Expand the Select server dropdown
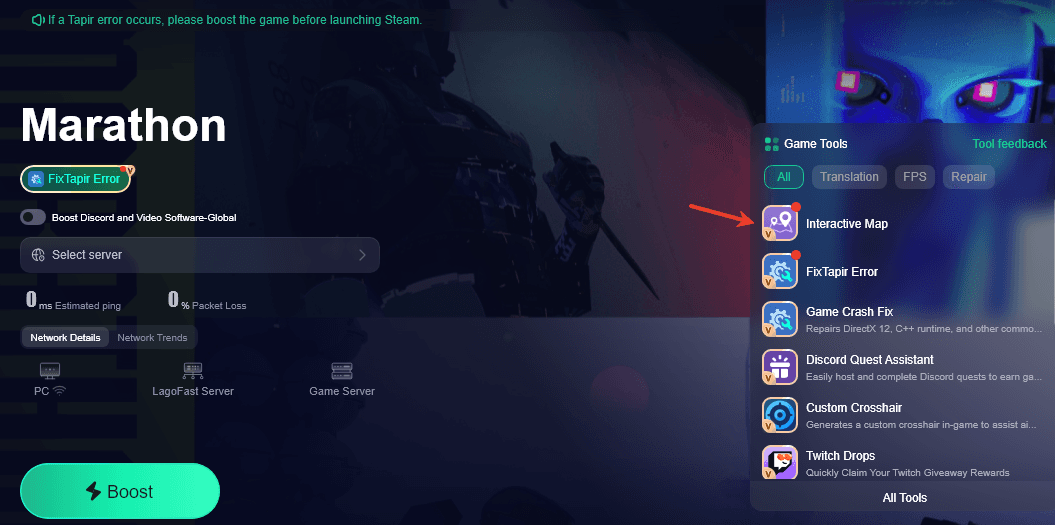This screenshot has height=525, width=1055. point(200,255)
